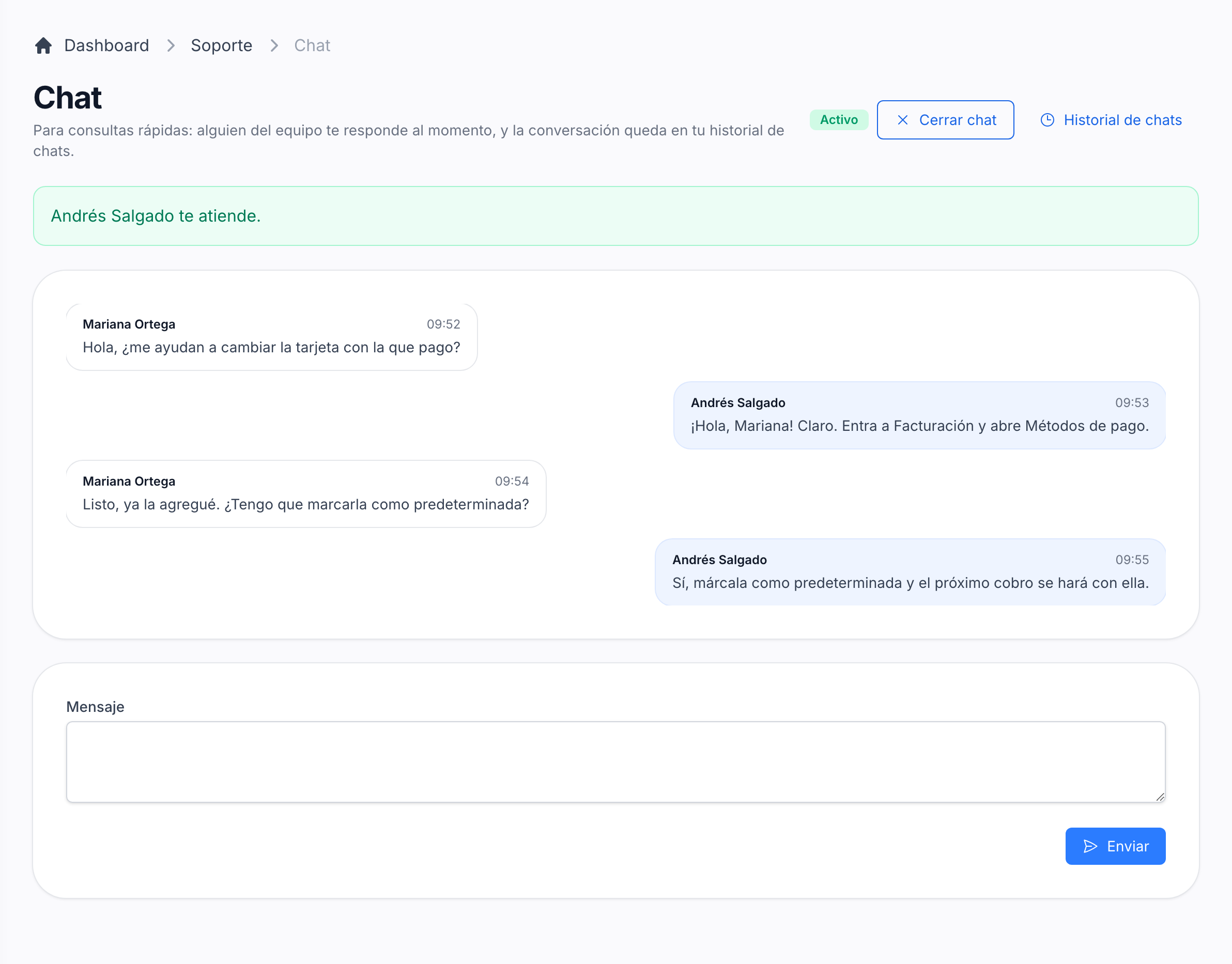
Task: Select the Chat breadcrumb item
Action: [x=312, y=45]
